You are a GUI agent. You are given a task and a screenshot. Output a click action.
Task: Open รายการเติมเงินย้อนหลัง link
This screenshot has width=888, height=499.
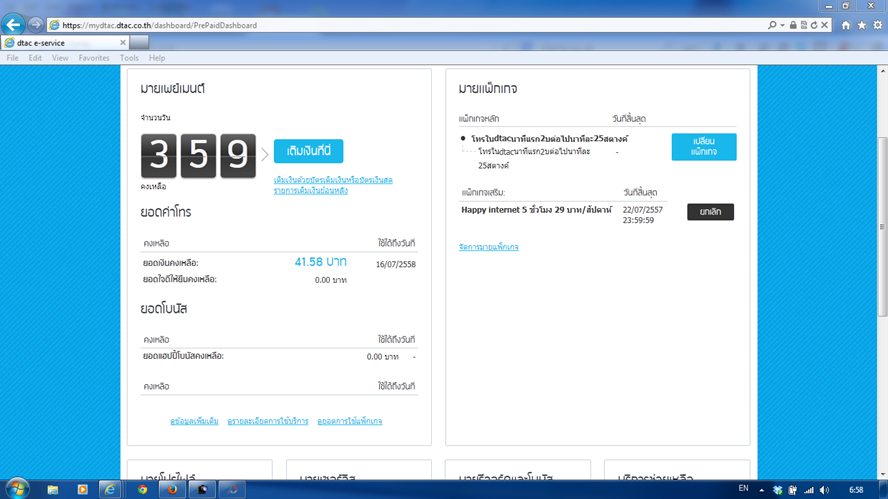click(310, 191)
